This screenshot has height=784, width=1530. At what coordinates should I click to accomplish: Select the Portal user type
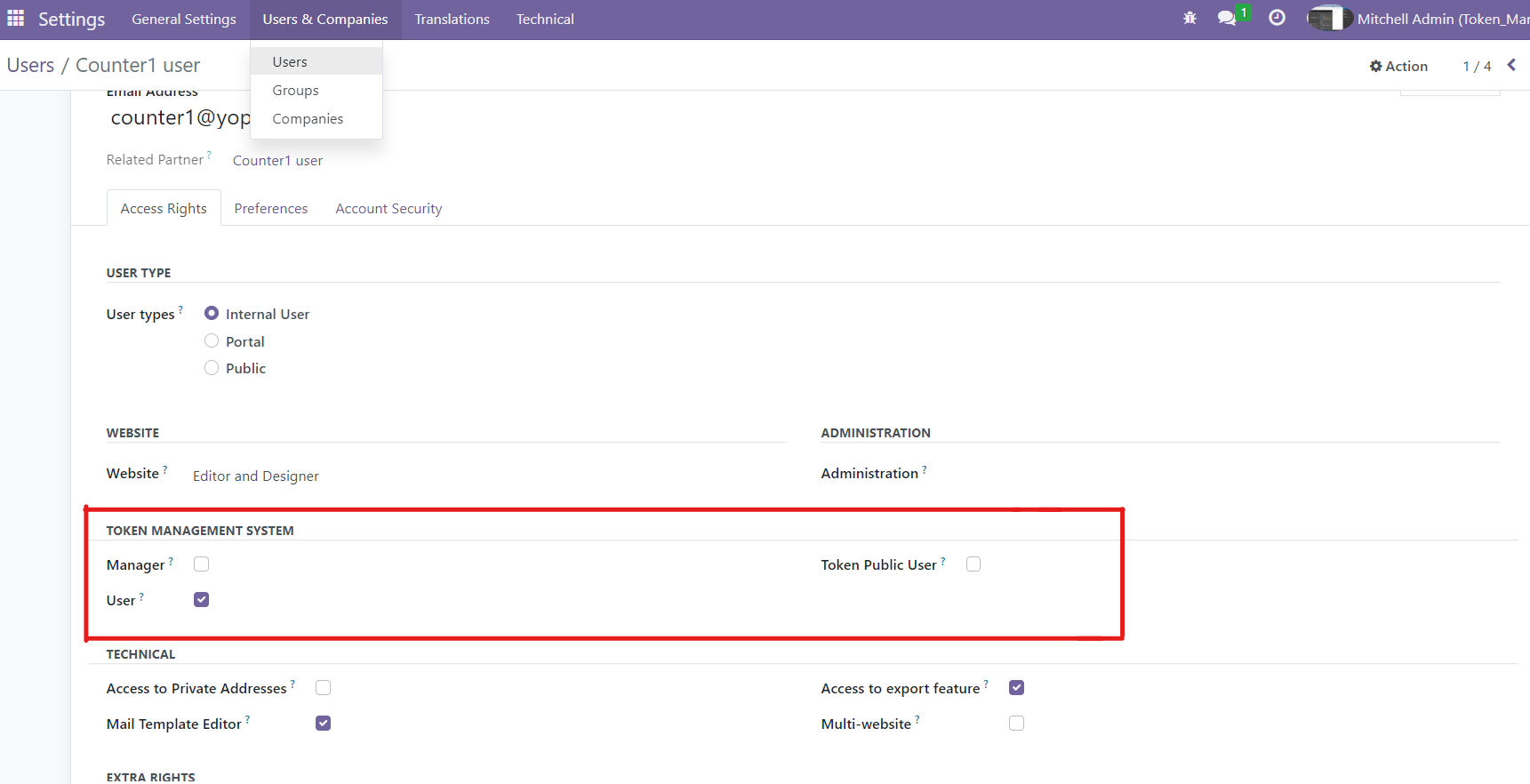[x=212, y=341]
